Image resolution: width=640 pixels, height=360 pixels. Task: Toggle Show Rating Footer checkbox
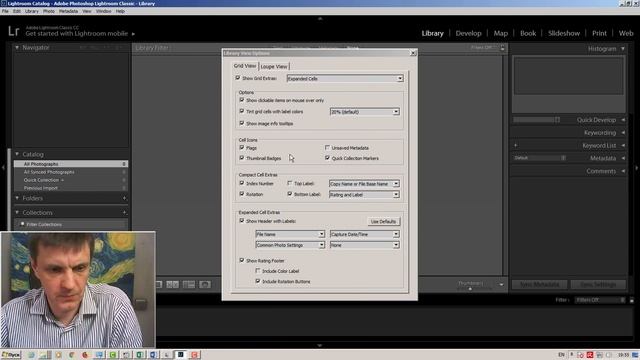242,260
